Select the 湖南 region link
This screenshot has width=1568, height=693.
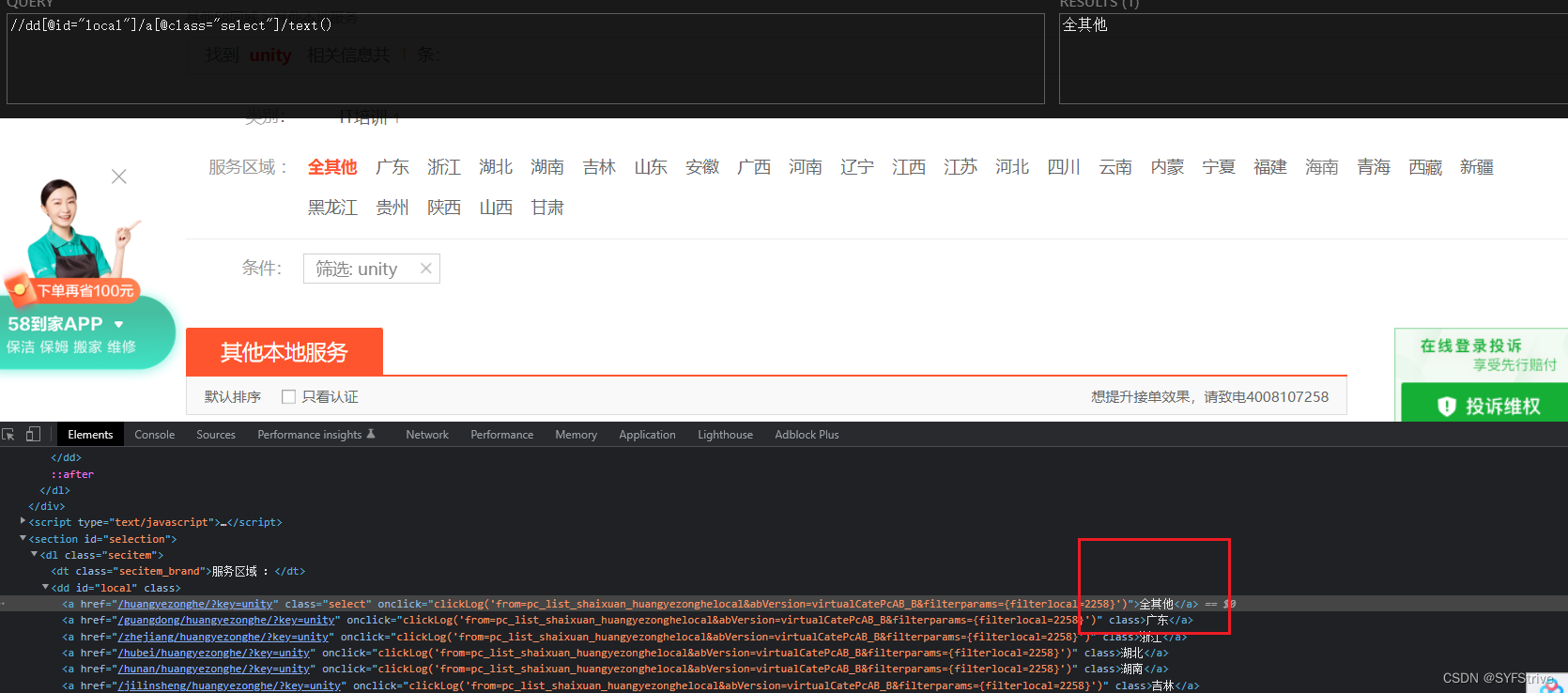(547, 167)
